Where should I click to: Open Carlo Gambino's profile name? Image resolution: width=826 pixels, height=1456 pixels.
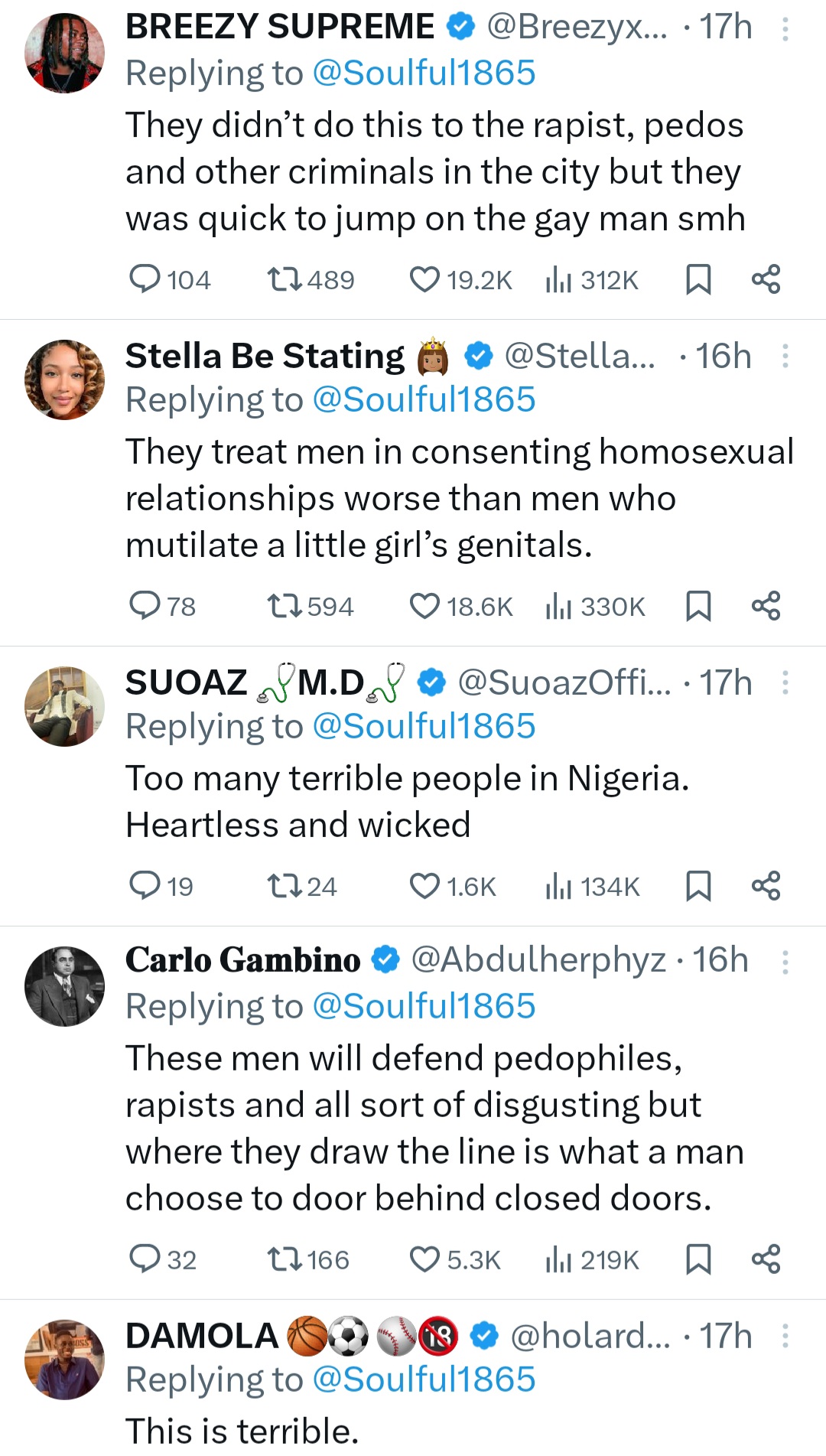coord(243,960)
